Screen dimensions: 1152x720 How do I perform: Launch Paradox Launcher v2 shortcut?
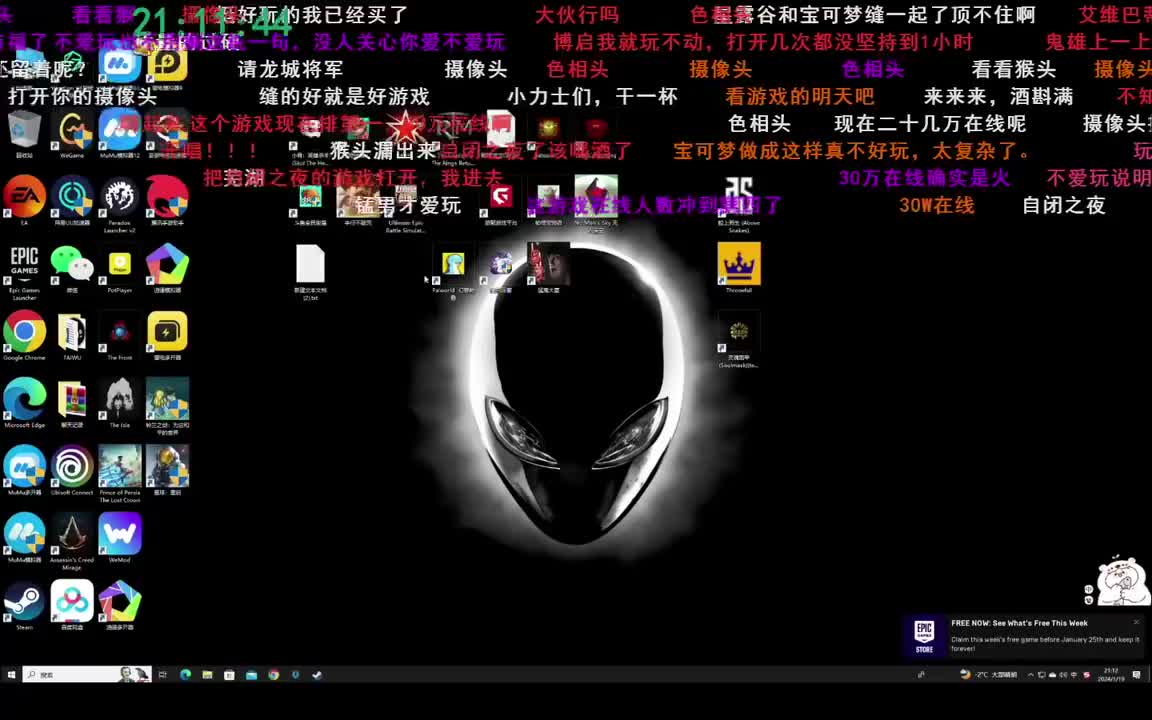pyautogui.click(x=120, y=204)
